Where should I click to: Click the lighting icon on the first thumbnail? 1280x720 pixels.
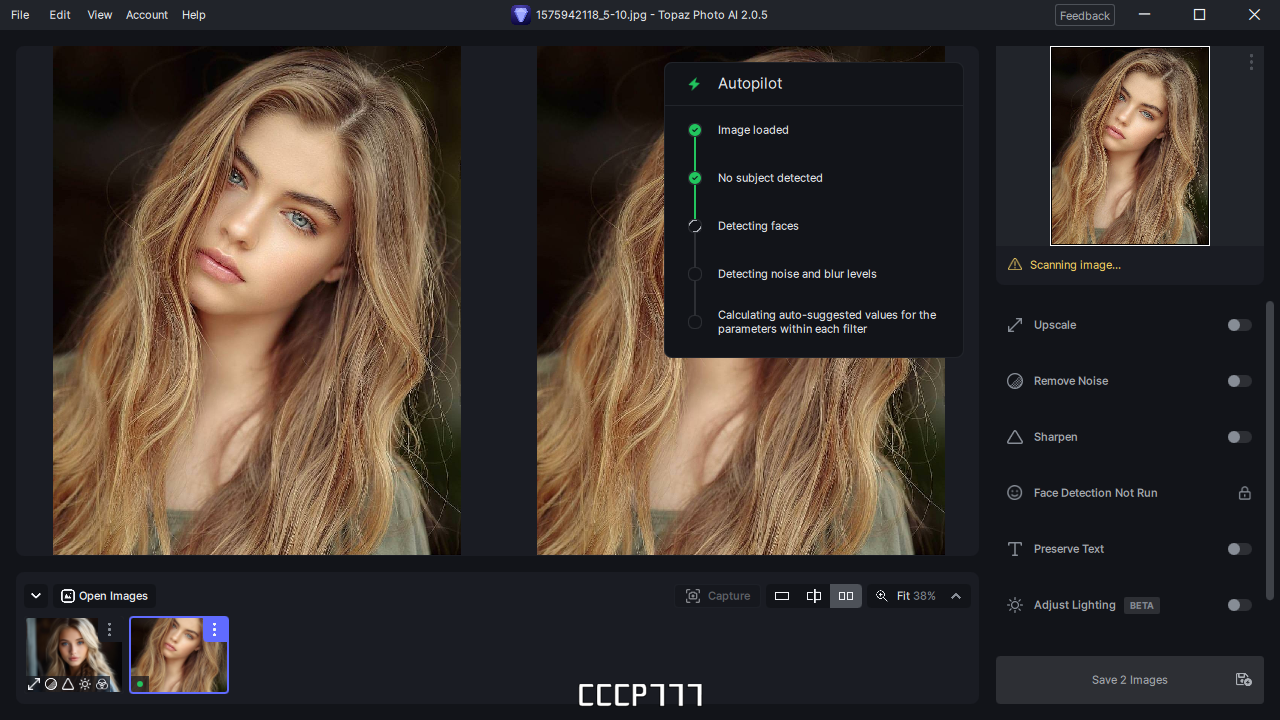[85, 684]
